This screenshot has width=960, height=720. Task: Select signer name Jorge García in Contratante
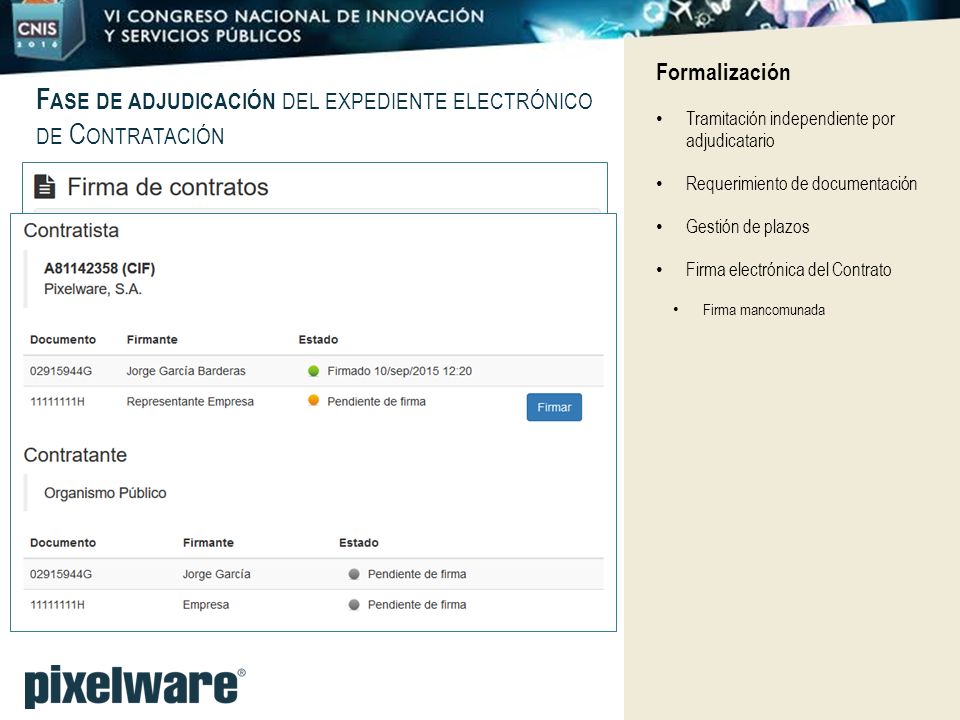217,574
